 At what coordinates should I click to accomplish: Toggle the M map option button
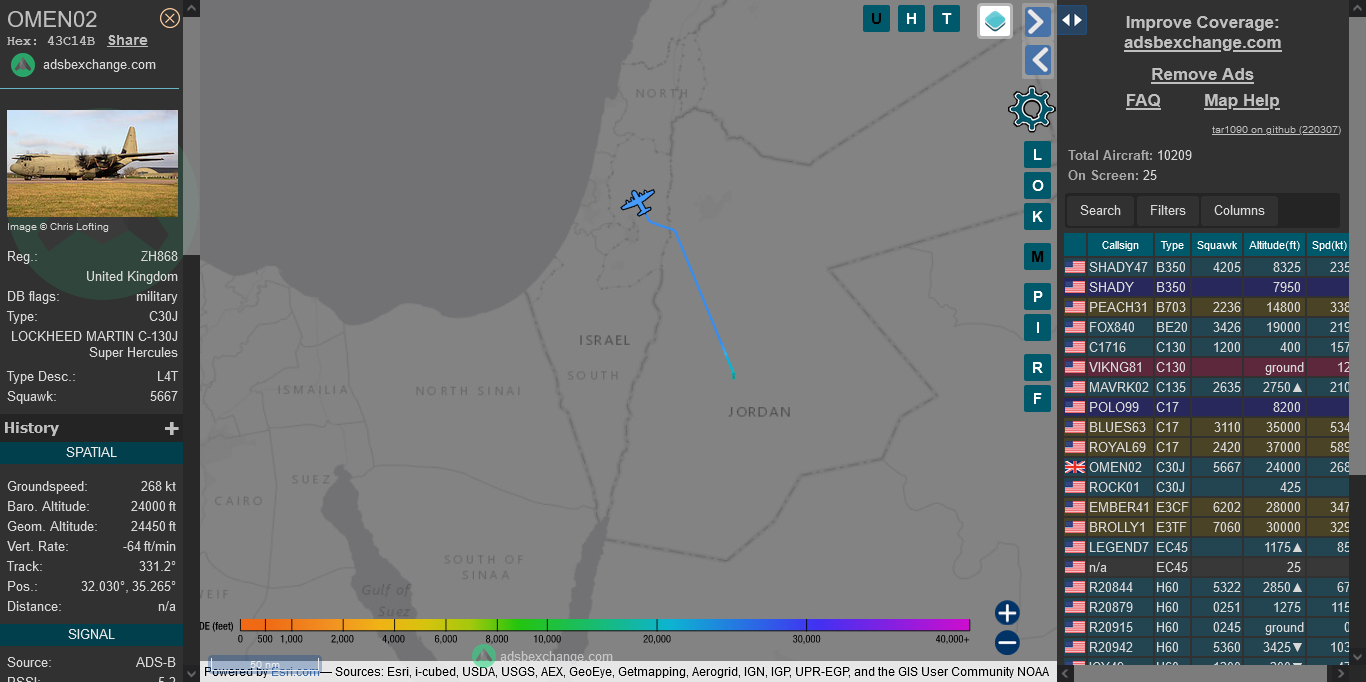click(1037, 257)
